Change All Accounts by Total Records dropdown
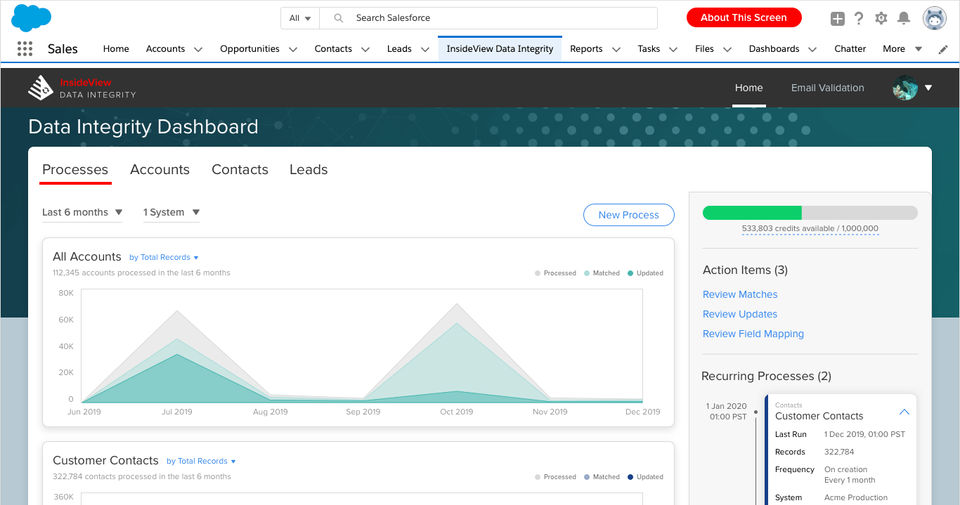This screenshot has height=505, width=960. click(163, 258)
